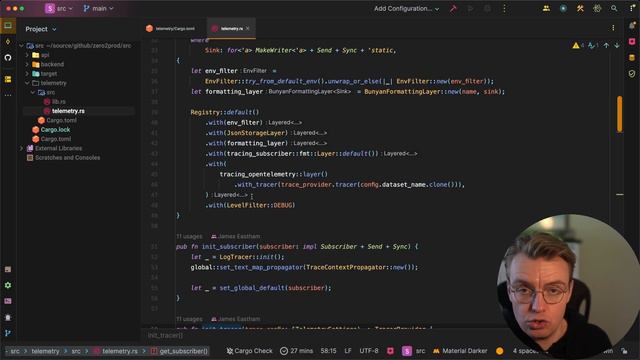The height and width of the screenshot is (360, 640).
Task: Click the Layered type hint after env_filter
Action: [284, 122]
